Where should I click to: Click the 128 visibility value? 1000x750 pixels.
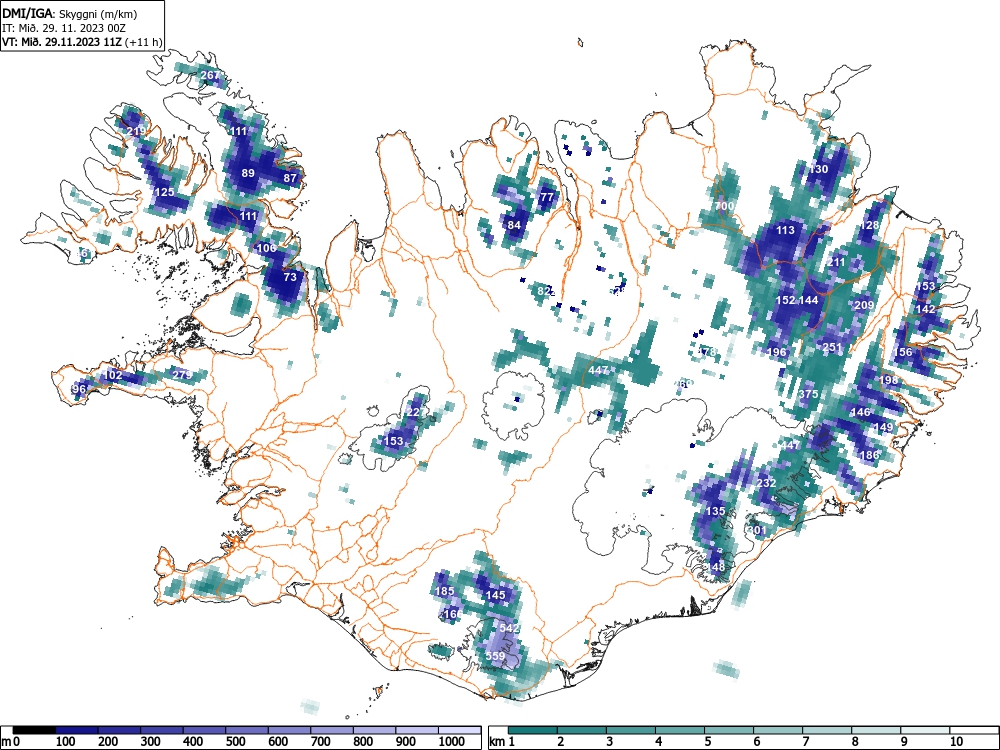[x=870, y=225]
